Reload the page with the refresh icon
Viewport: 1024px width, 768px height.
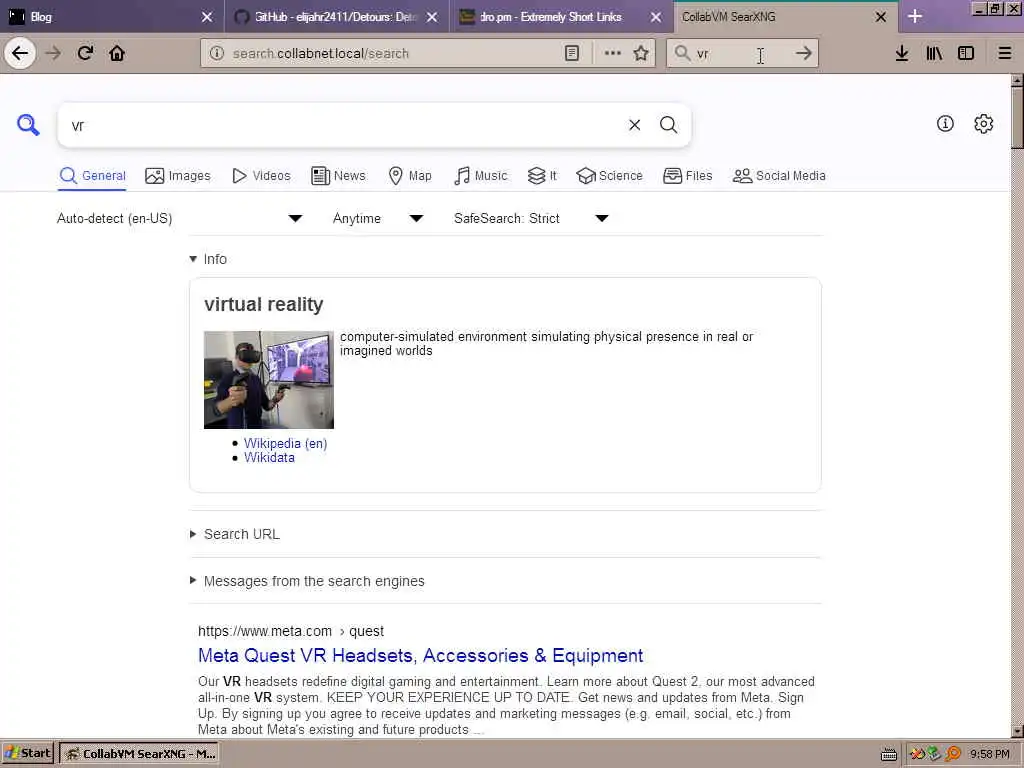pyautogui.click(x=85, y=53)
